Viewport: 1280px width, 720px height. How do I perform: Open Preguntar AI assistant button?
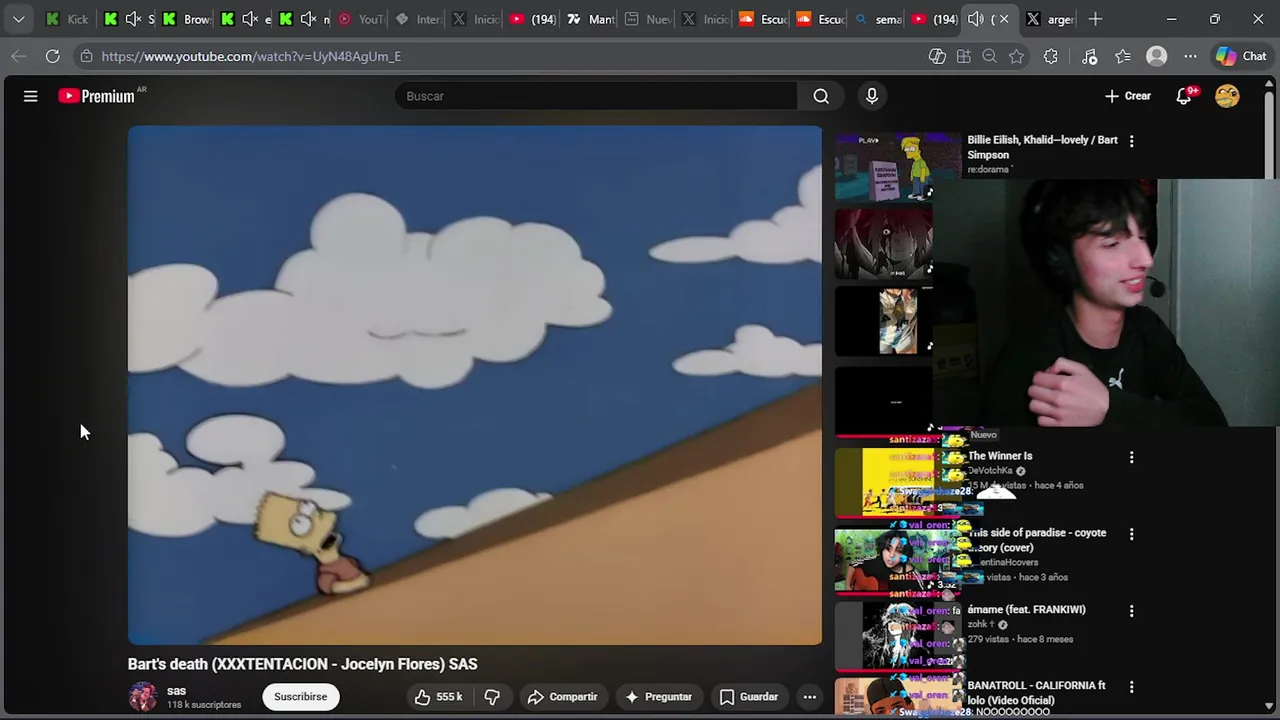coord(658,697)
